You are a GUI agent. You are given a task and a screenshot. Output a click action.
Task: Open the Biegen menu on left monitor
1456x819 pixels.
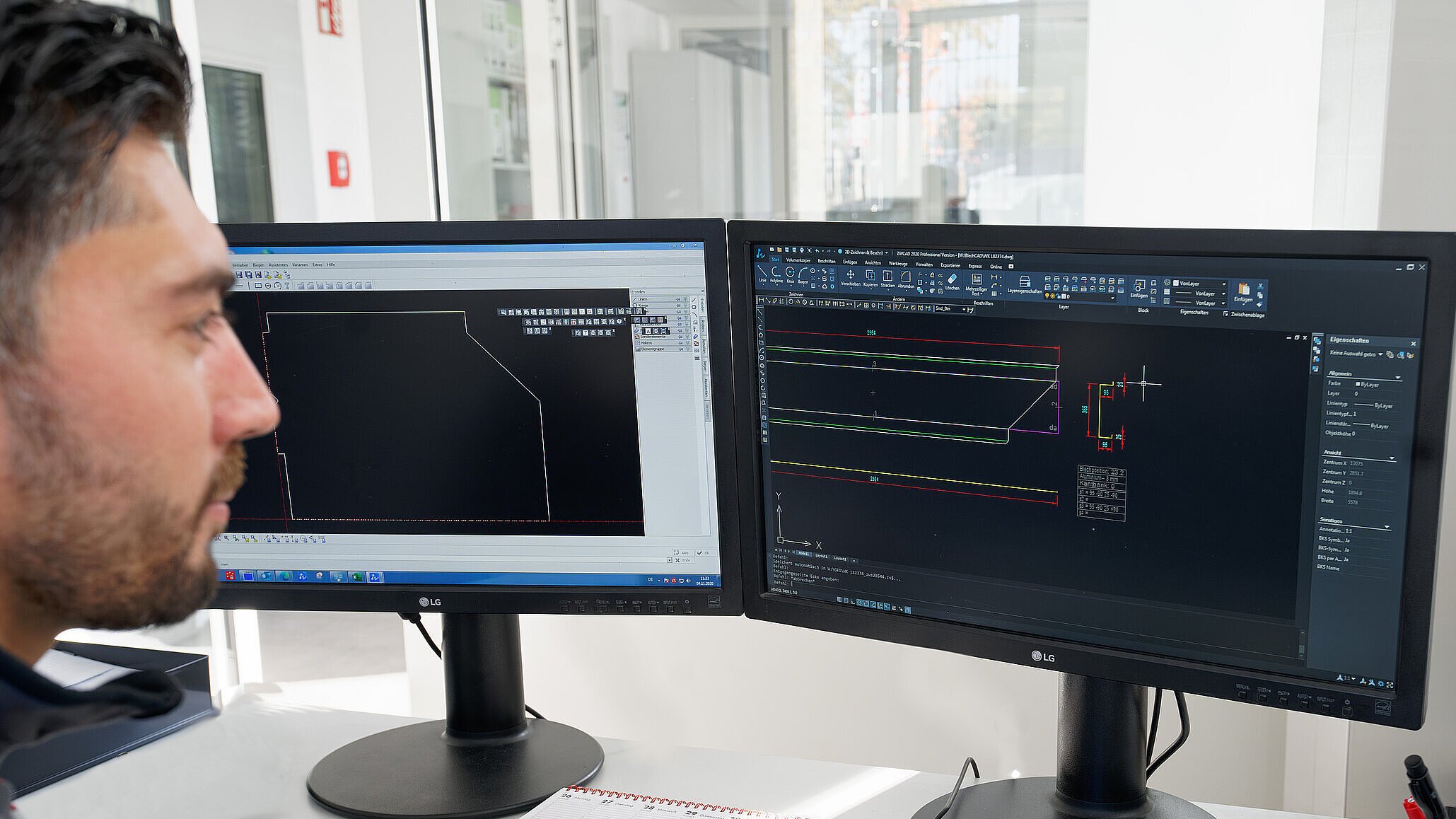coord(258,265)
